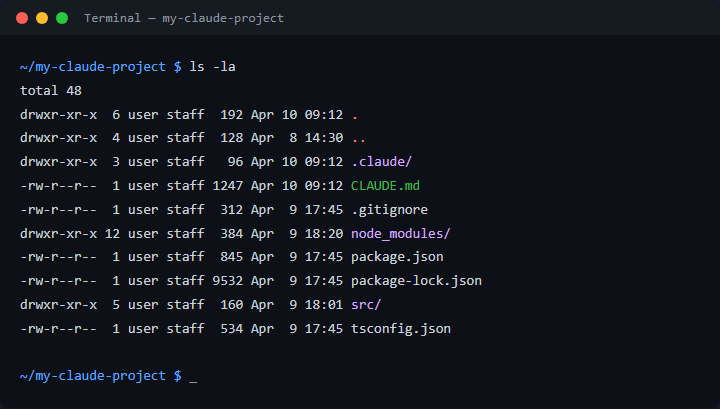Click the green 'CLAUDE.md' file name
Image resolution: width=720 pixels, height=409 pixels.
(x=385, y=185)
